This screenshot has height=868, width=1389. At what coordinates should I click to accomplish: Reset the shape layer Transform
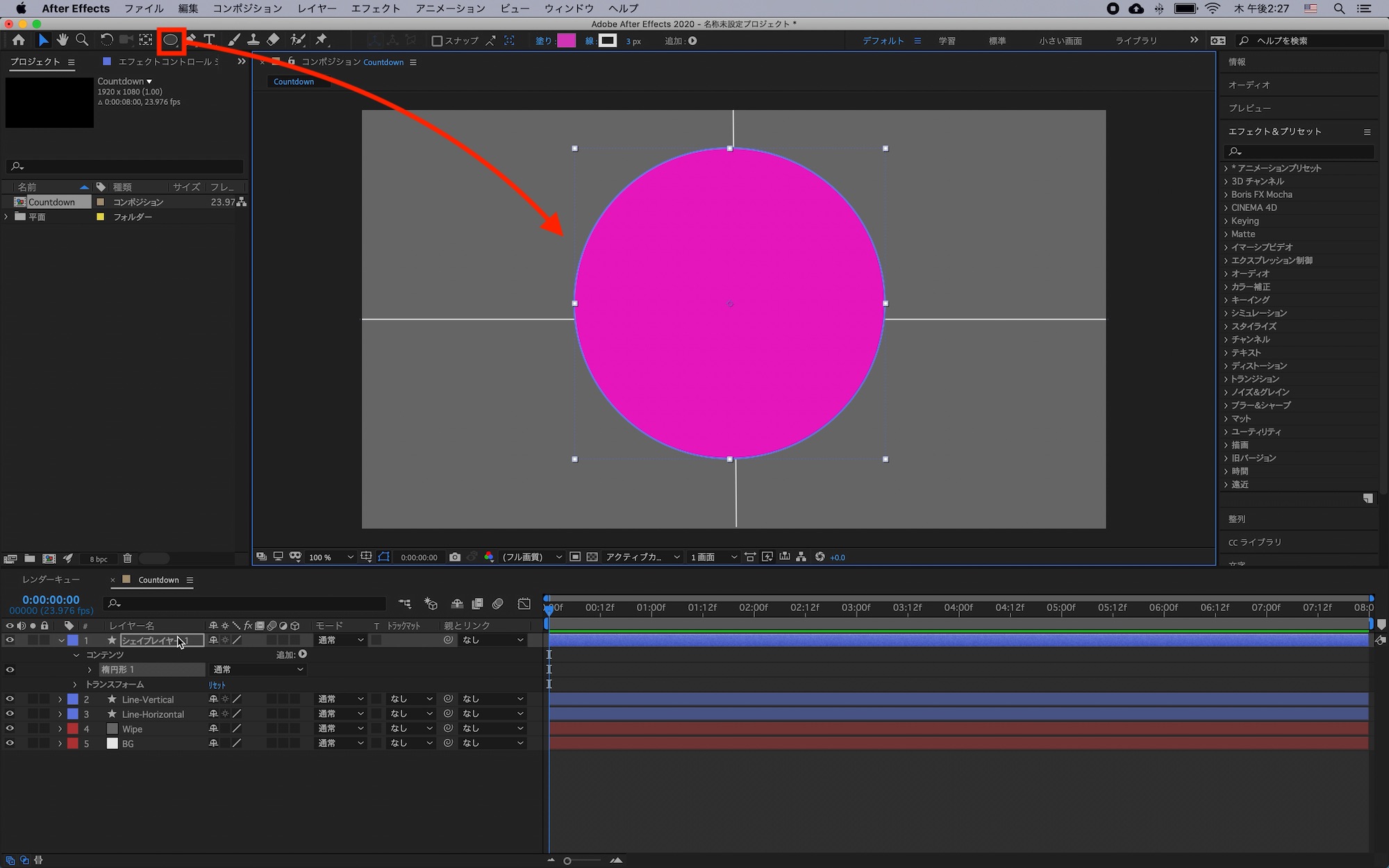[217, 685]
